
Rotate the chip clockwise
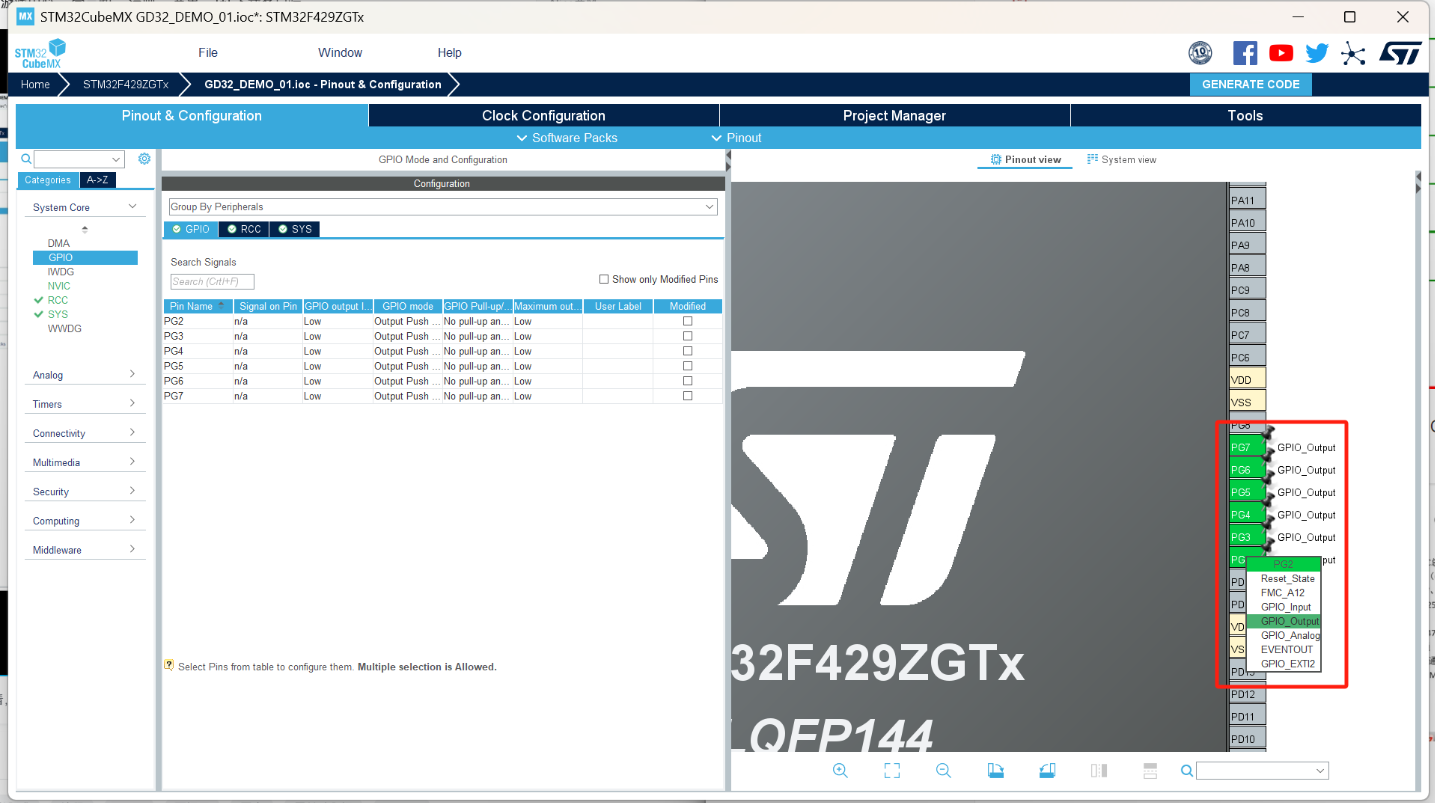(x=995, y=770)
